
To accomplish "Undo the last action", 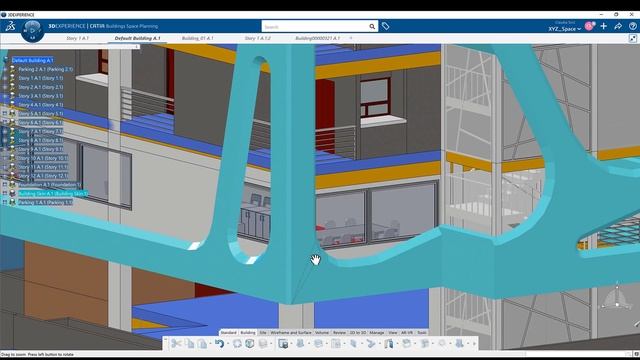I will pos(219,344).
